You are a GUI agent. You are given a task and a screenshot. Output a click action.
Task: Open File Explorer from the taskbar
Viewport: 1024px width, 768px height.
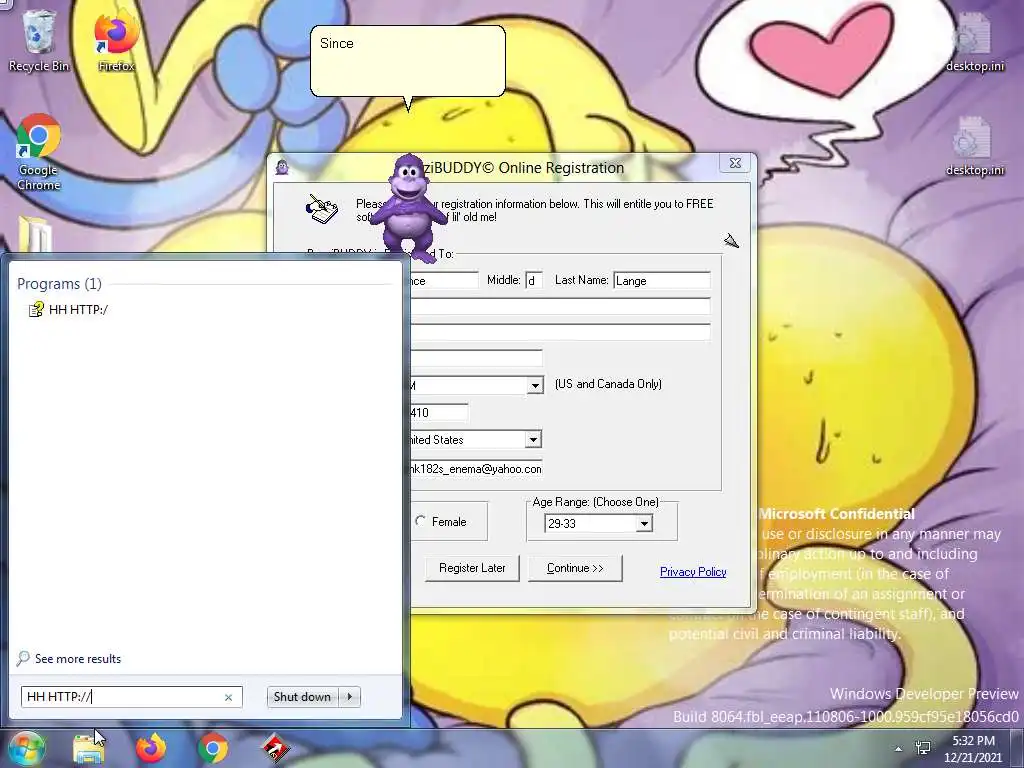click(89, 749)
